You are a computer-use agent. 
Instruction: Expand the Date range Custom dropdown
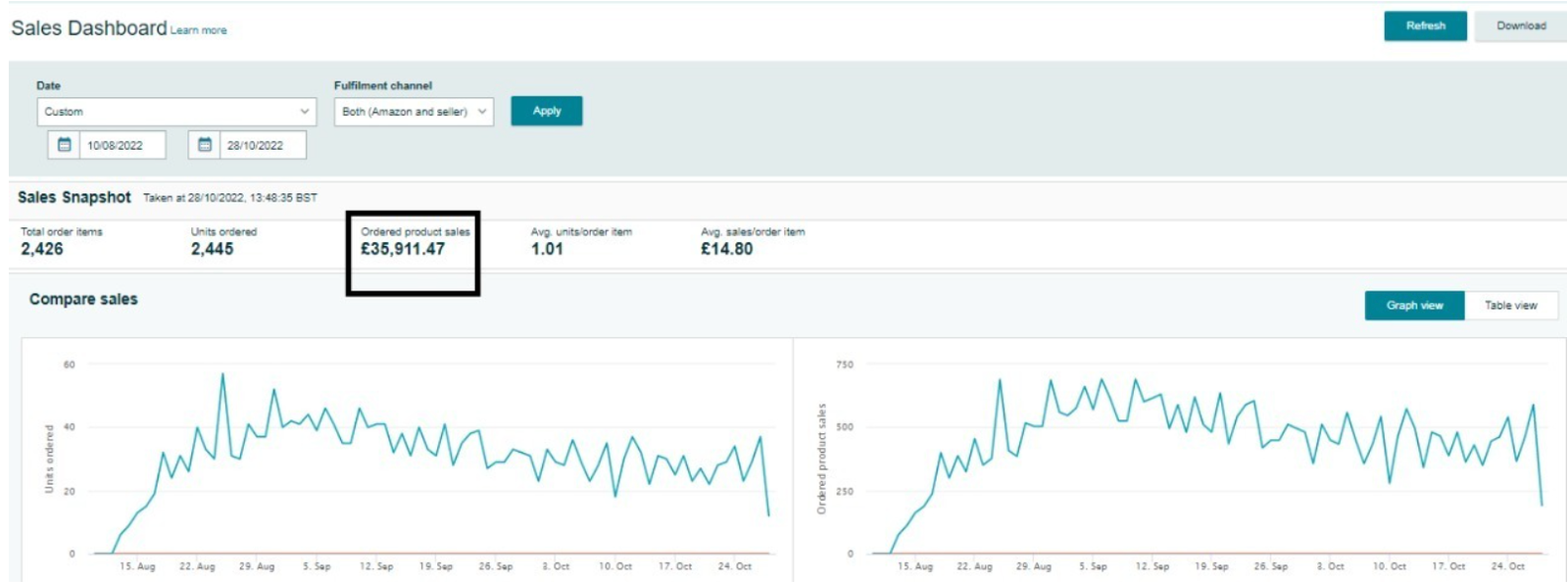coord(176,112)
